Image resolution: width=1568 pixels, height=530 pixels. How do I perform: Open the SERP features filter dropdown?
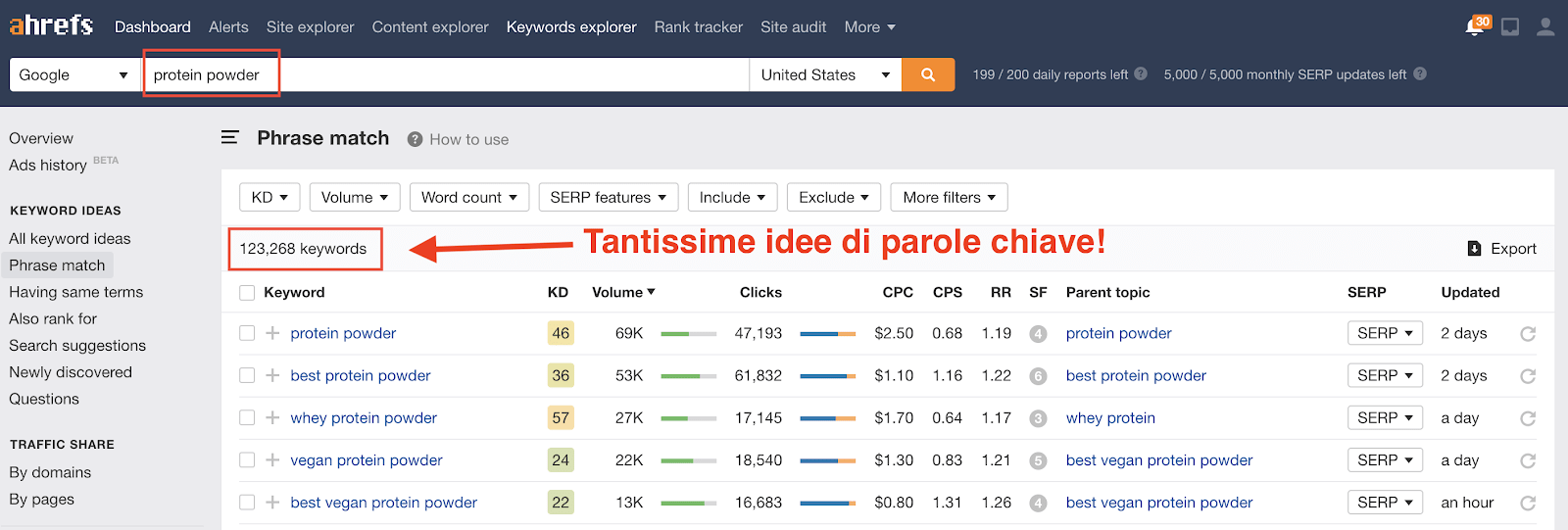click(x=609, y=197)
